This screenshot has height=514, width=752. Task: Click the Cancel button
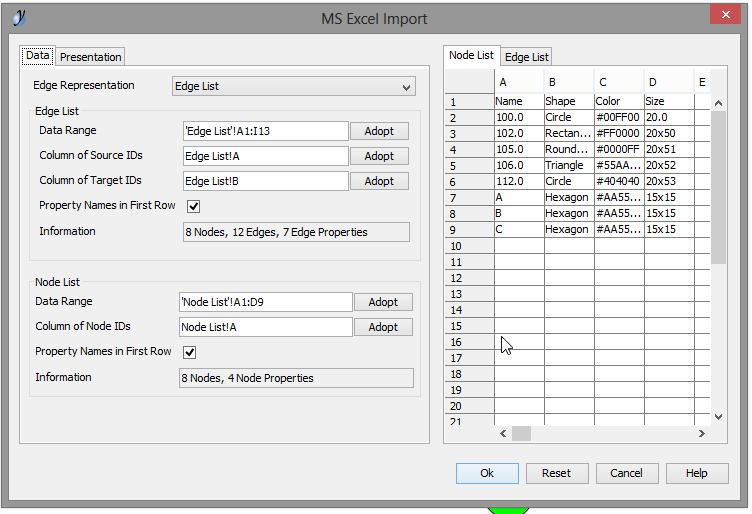tap(627, 473)
